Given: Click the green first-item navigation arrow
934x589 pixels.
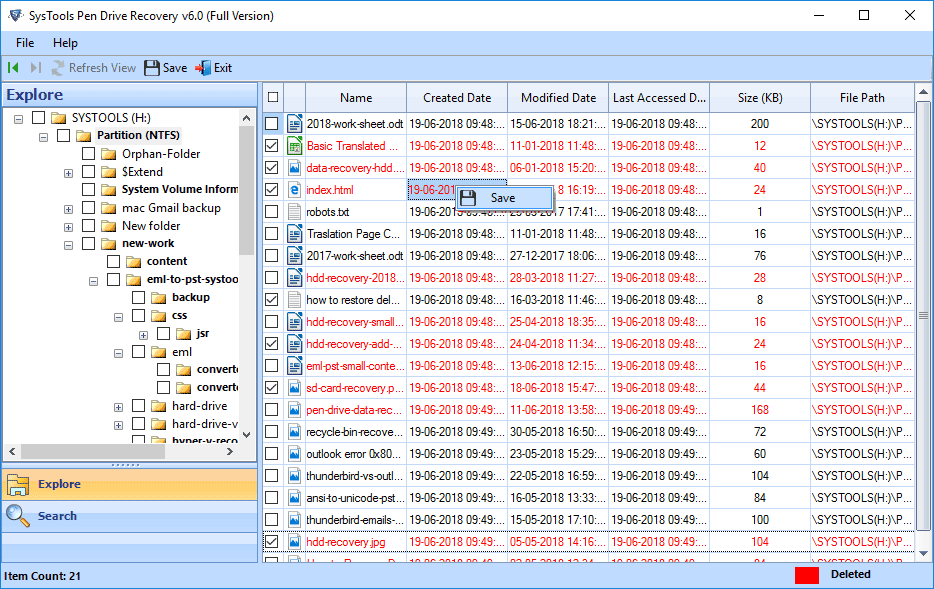Looking at the screenshot, I should point(13,68).
